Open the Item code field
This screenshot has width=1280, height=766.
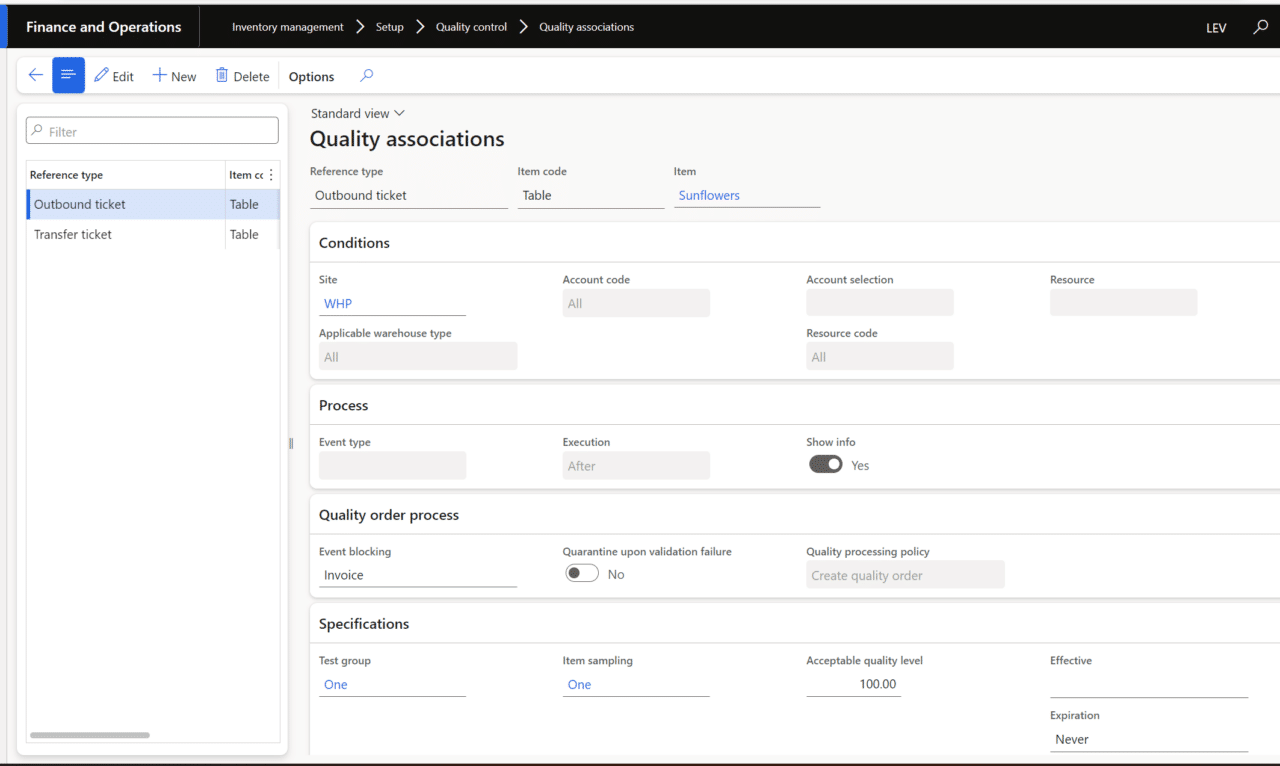click(591, 196)
